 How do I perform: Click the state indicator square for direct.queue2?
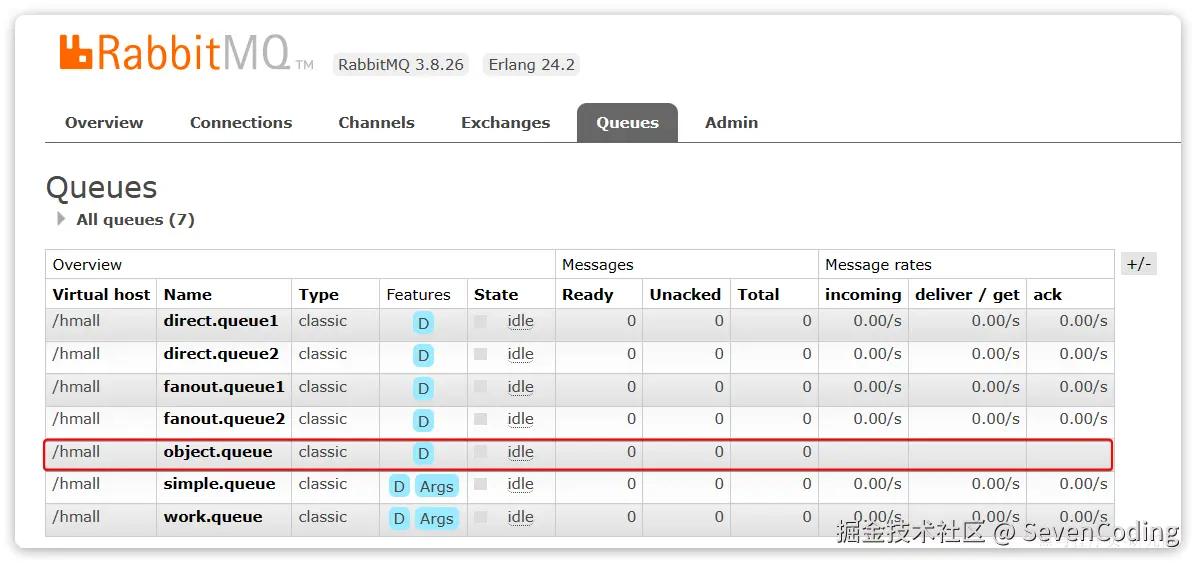[481, 354]
